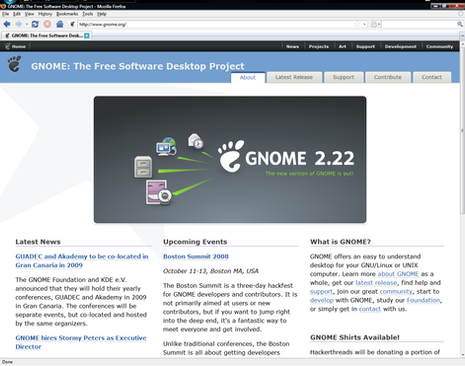This screenshot has height=366, width=465.
Task: Click Art in the top navigation bar
Action: point(342,46)
